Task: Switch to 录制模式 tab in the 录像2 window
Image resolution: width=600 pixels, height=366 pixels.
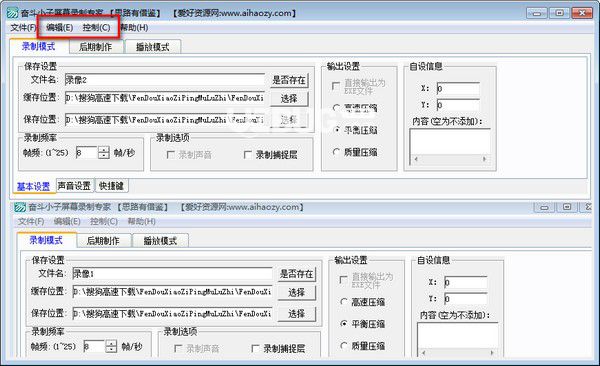Action: click(39, 46)
